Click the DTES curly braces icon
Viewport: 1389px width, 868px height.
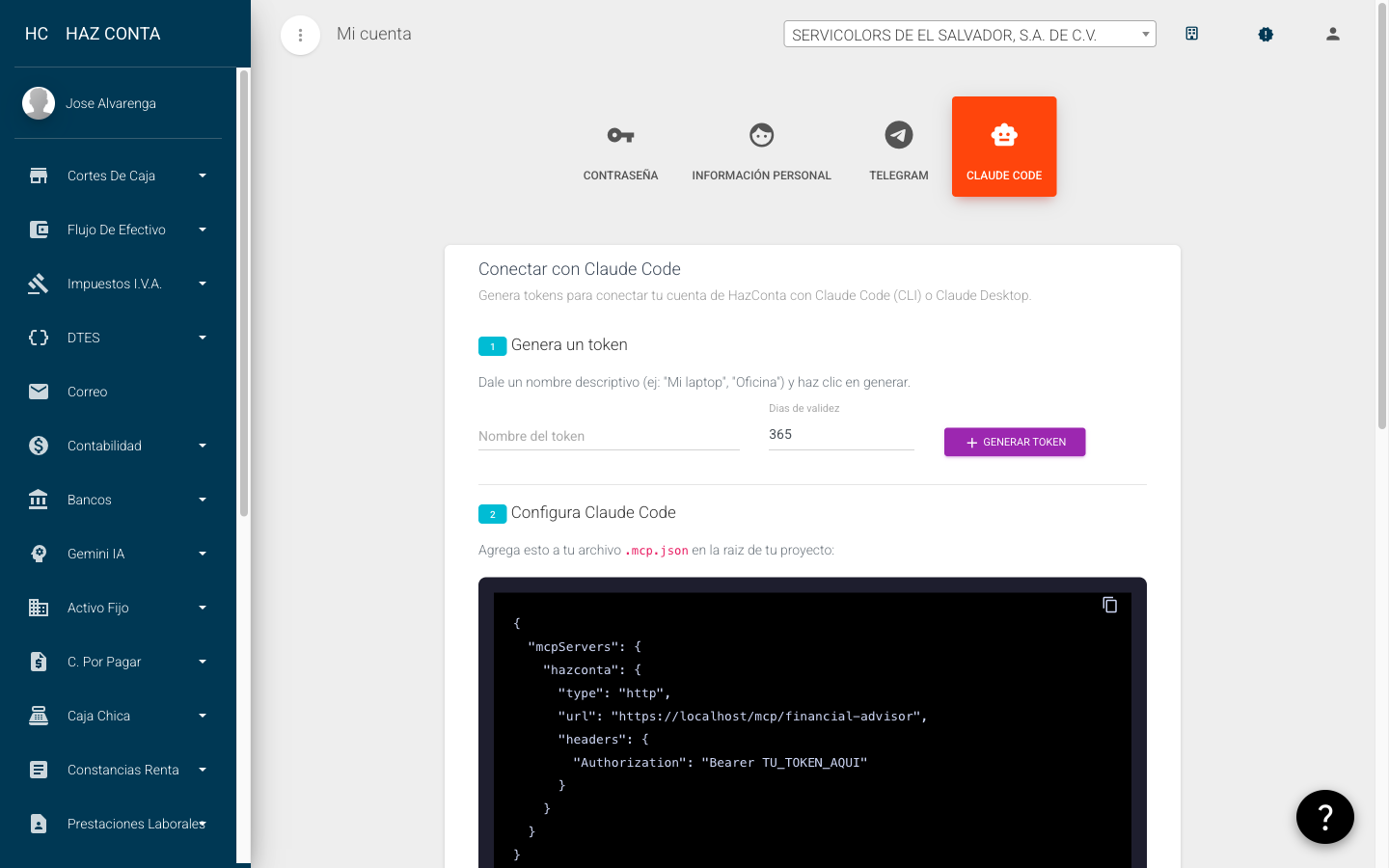pos(39,338)
